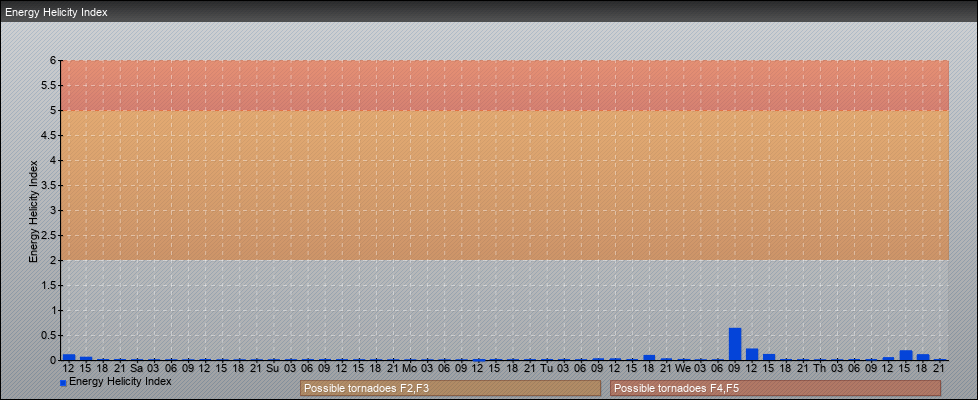Click the vertical Energy Helicity Index axis title

click(x=34, y=211)
